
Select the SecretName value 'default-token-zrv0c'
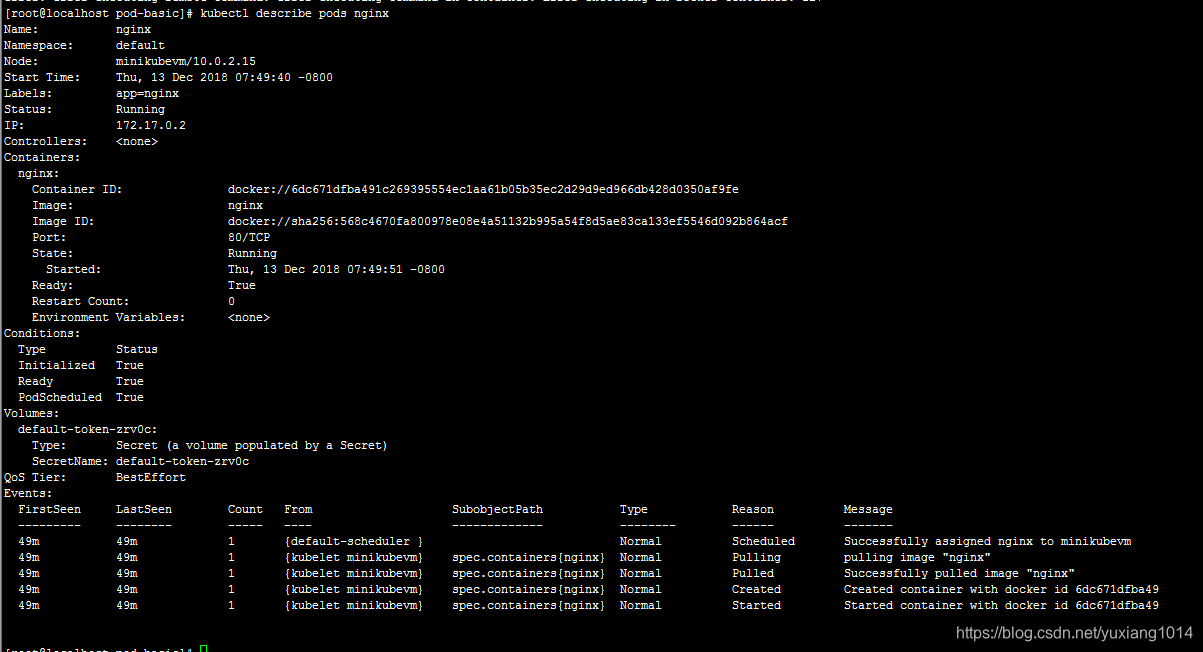coord(182,461)
